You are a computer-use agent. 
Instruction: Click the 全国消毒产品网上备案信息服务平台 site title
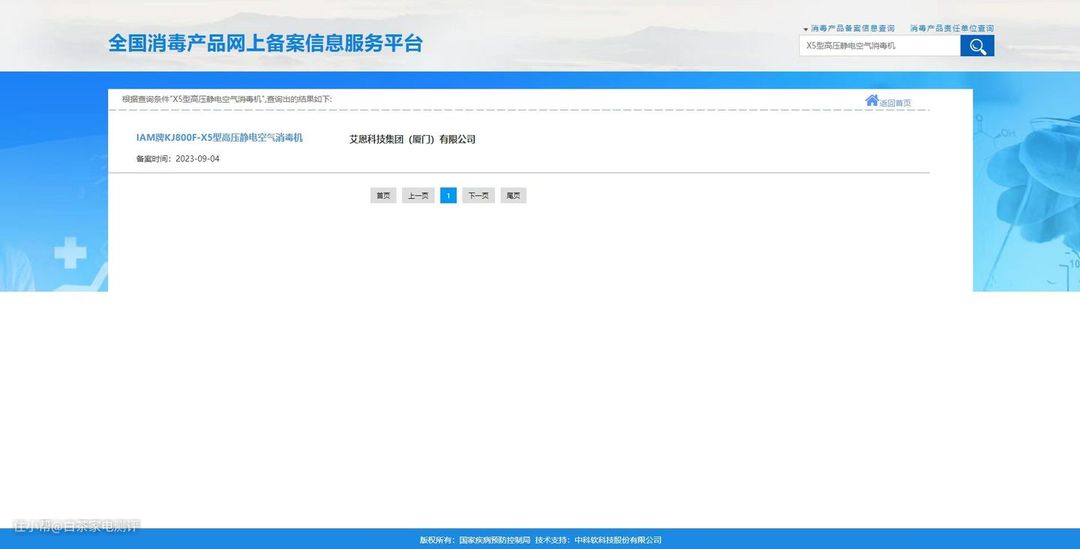pos(265,44)
